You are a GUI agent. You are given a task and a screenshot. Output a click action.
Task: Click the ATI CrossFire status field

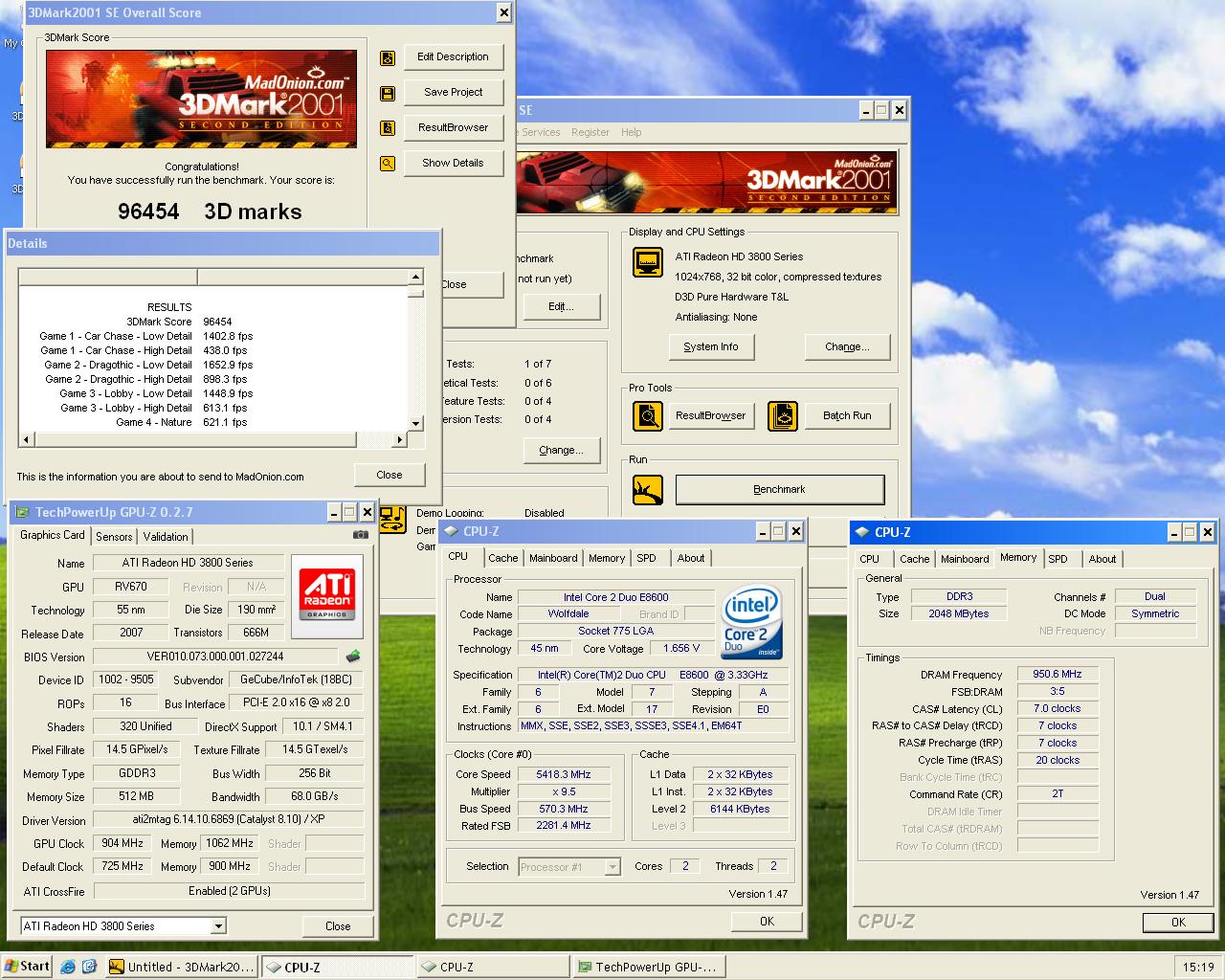tap(229, 891)
